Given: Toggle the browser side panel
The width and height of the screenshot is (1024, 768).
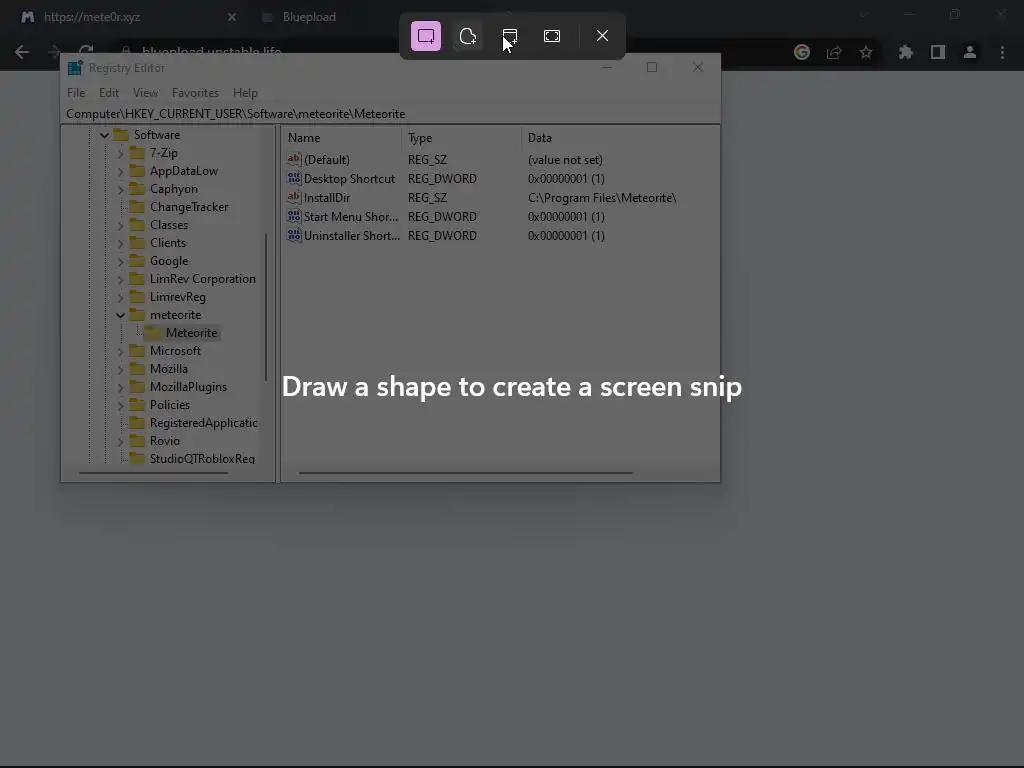Looking at the screenshot, I should point(938,52).
